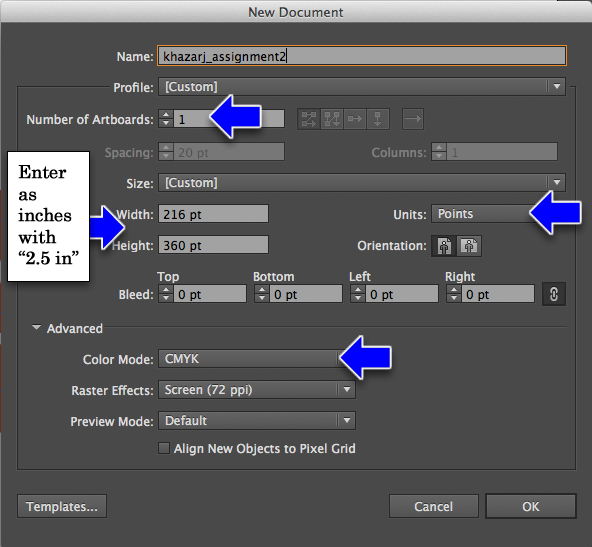
Task: Click the Number of Artboards stepper arrows
Action: tap(166, 119)
